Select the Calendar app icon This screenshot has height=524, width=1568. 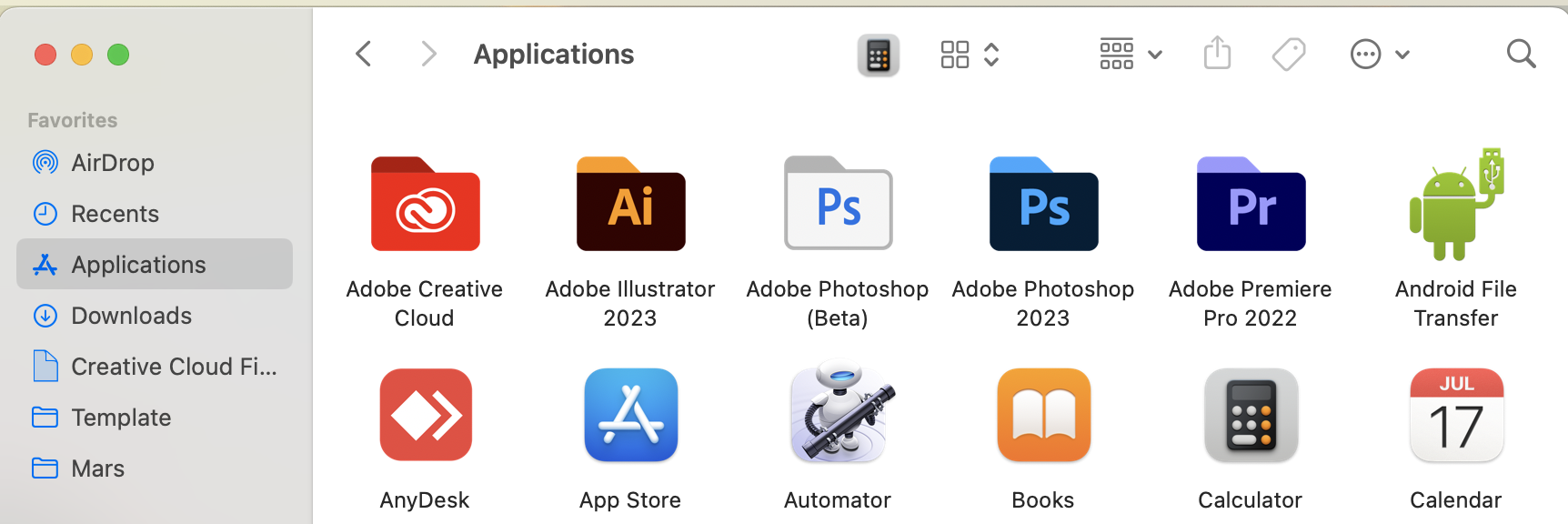coord(1456,414)
